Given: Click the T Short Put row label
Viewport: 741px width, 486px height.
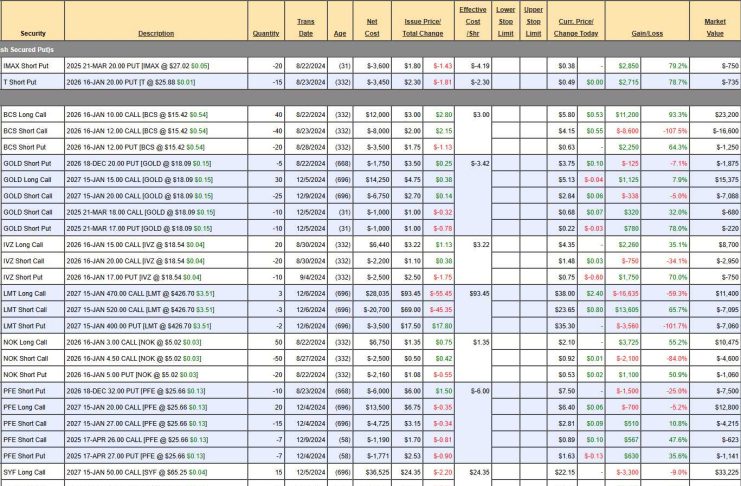Looking at the screenshot, I should click(x=21, y=81).
